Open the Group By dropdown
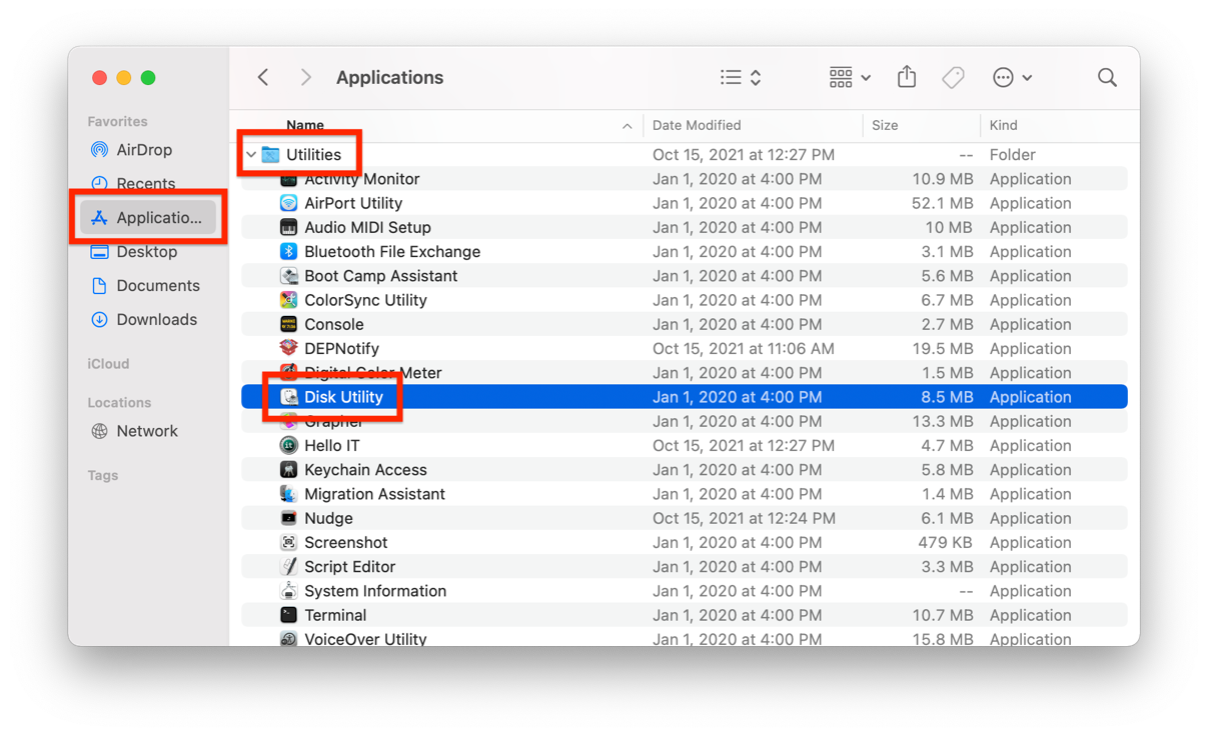Image resolution: width=1210 pixels, height=739 pixels. (849, 78)
